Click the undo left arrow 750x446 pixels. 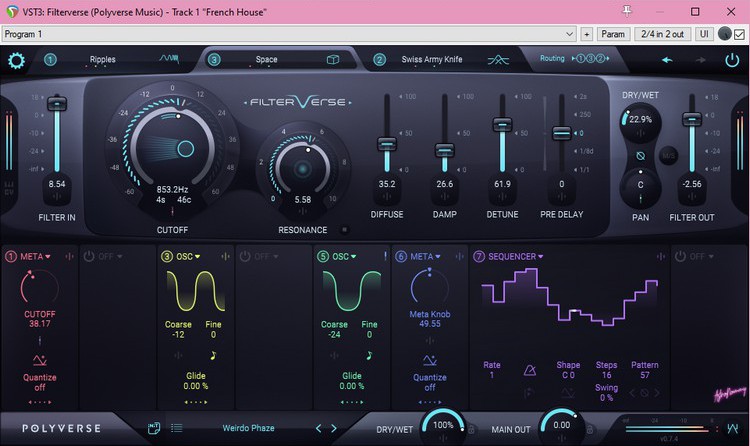point(667,60)
